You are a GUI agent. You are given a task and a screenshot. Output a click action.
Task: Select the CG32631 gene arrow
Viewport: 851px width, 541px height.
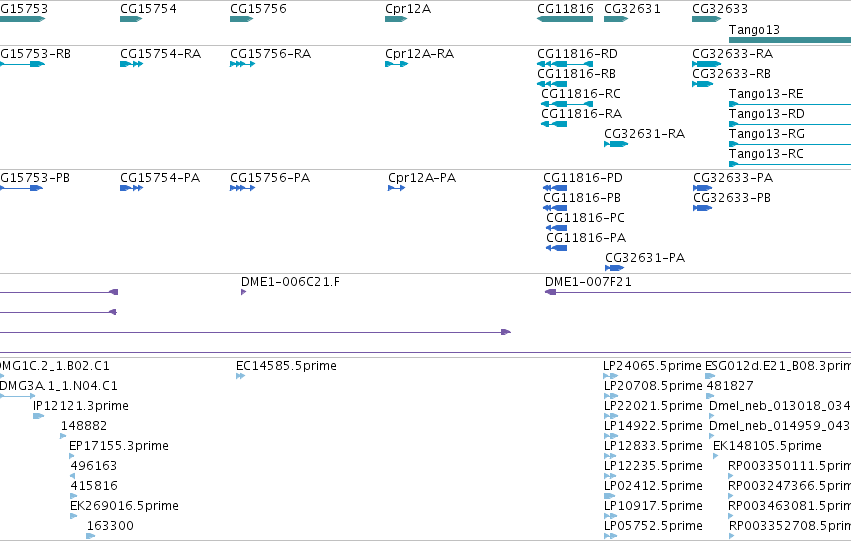coord(616,19)
